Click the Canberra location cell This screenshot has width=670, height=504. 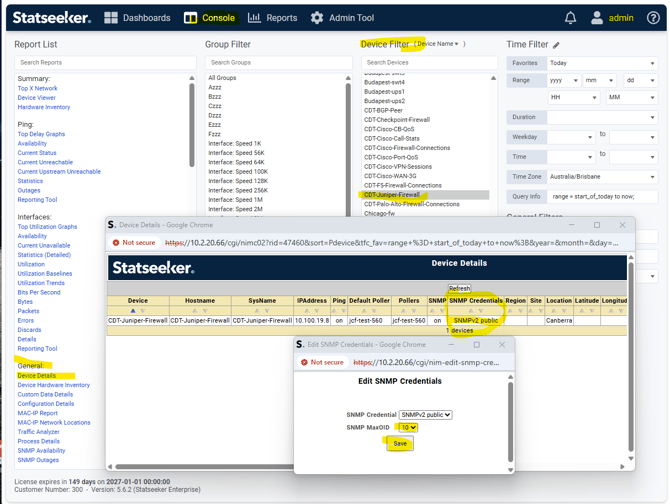coord(558,320)
